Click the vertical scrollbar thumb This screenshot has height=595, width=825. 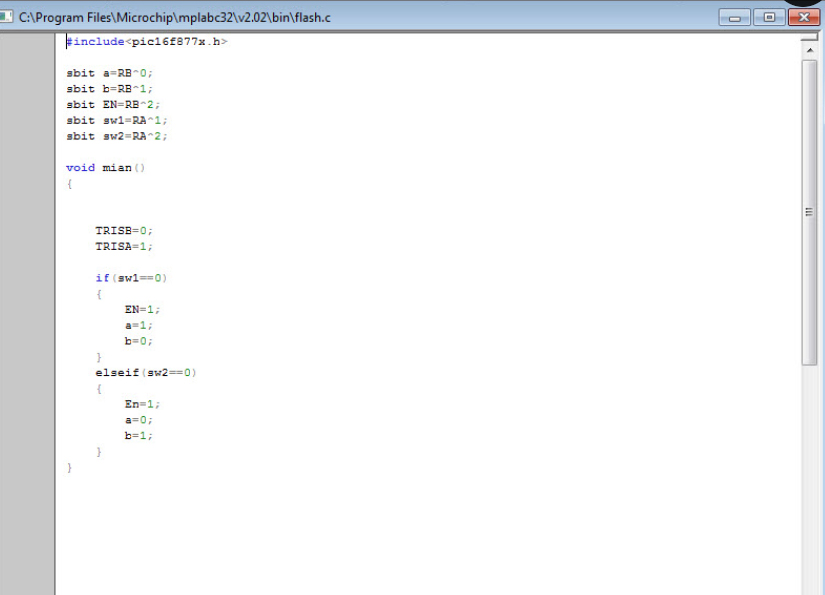point(810,210)
